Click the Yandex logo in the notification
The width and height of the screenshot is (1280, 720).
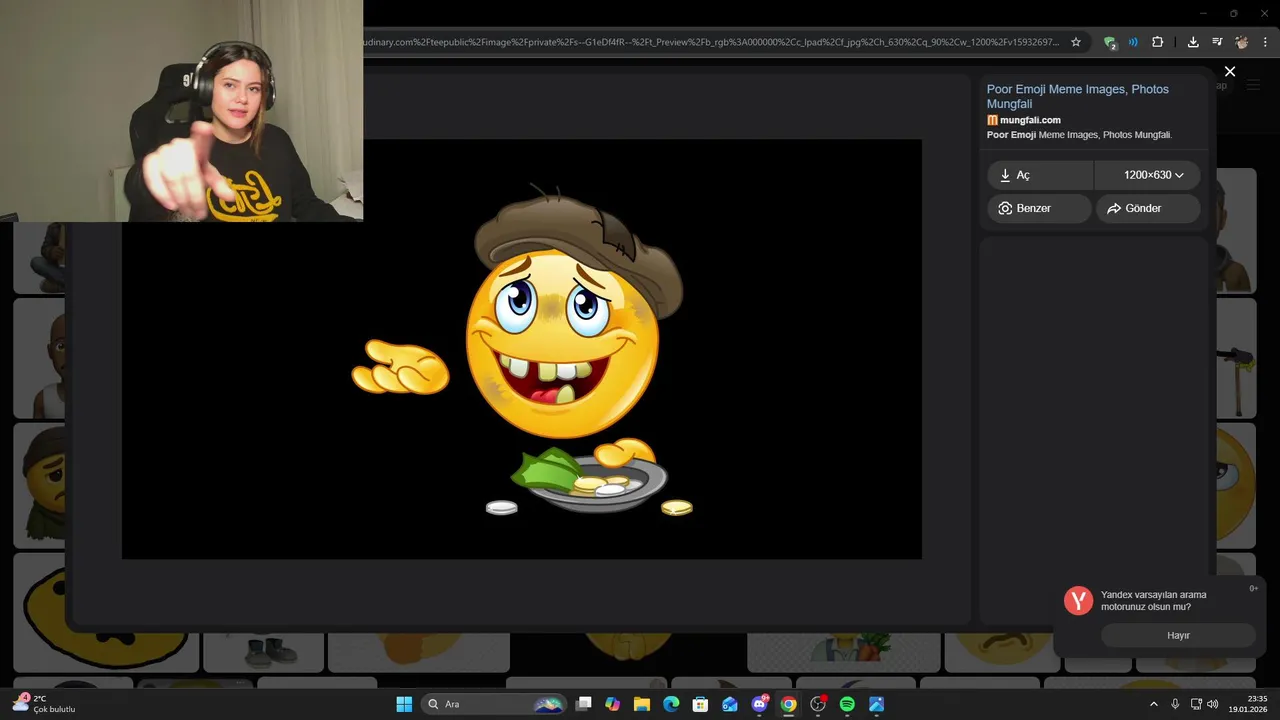(1078, 600)
